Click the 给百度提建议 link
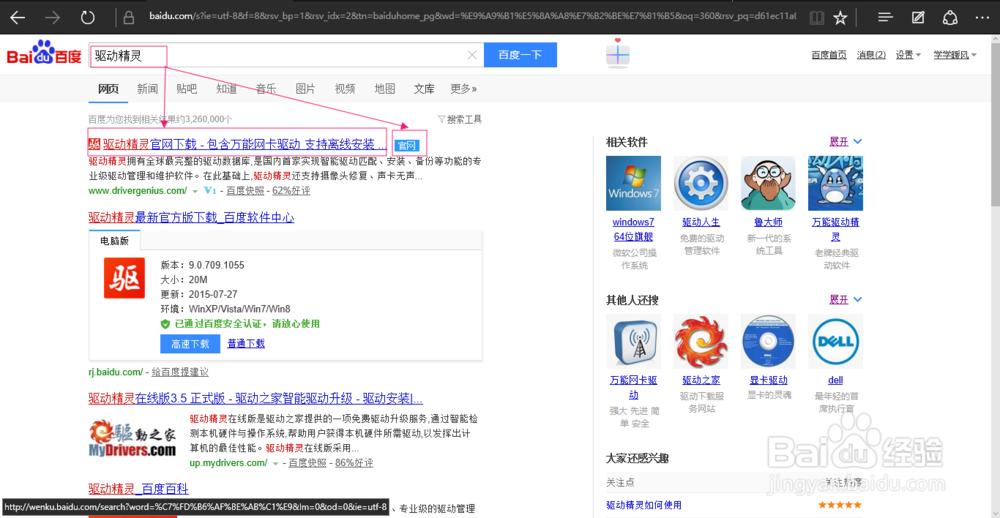 (180, 371)
